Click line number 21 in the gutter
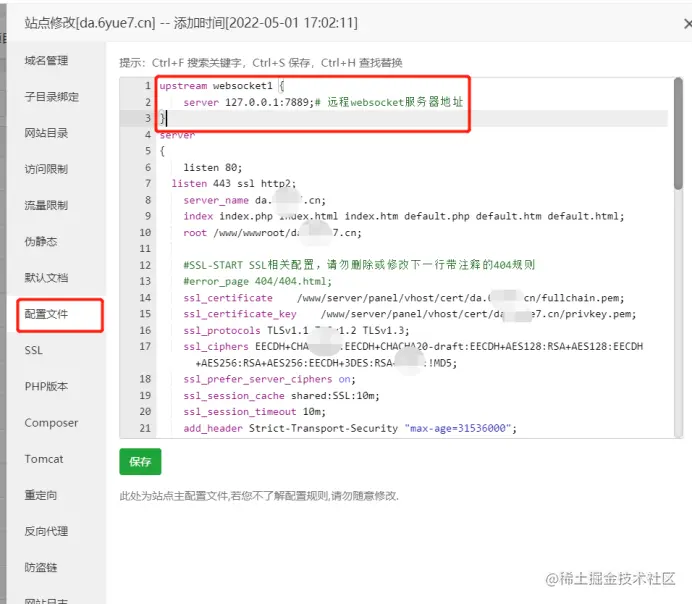Viewport: 693px width, 604px height. (x=145, y=428)
